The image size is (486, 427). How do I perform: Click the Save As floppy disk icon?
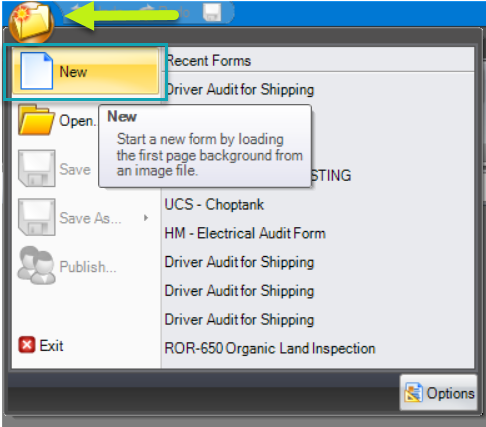coord(36,217)
